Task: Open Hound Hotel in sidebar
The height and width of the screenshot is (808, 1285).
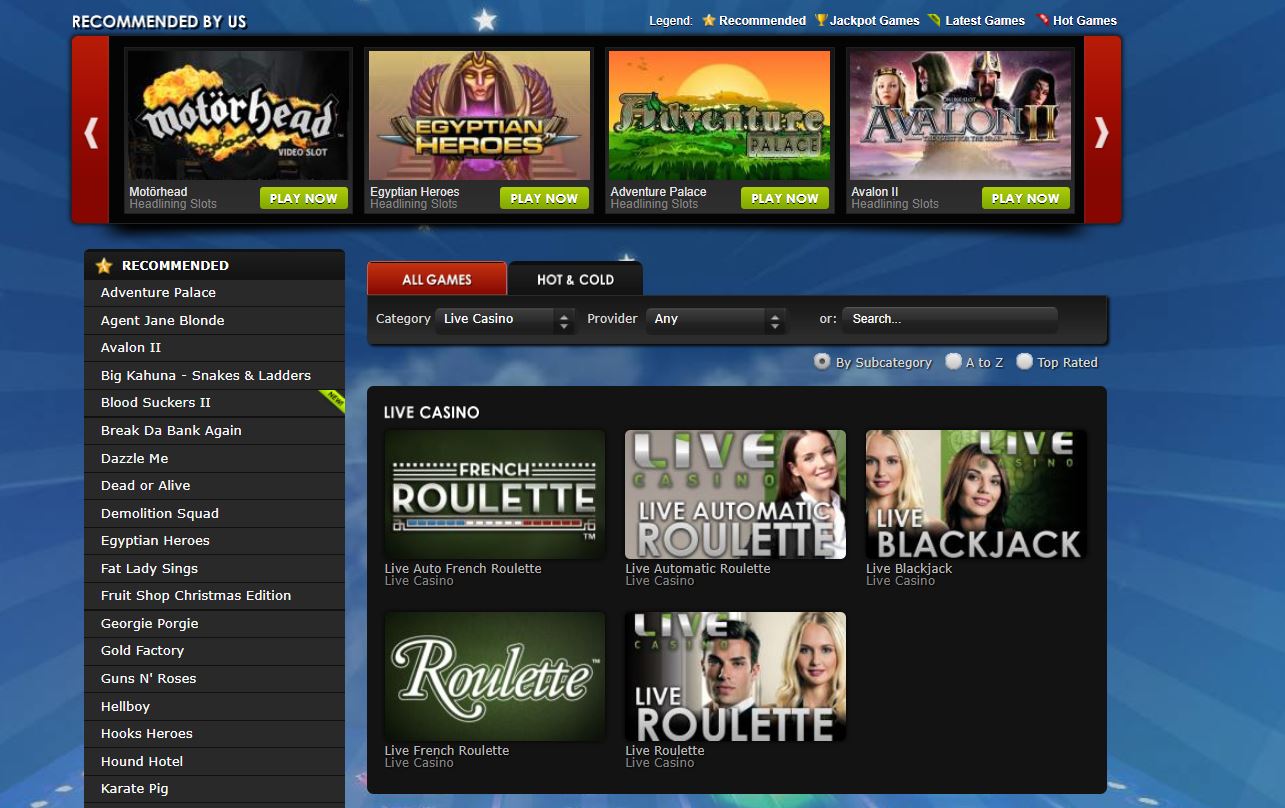Action: coord(215,761)
